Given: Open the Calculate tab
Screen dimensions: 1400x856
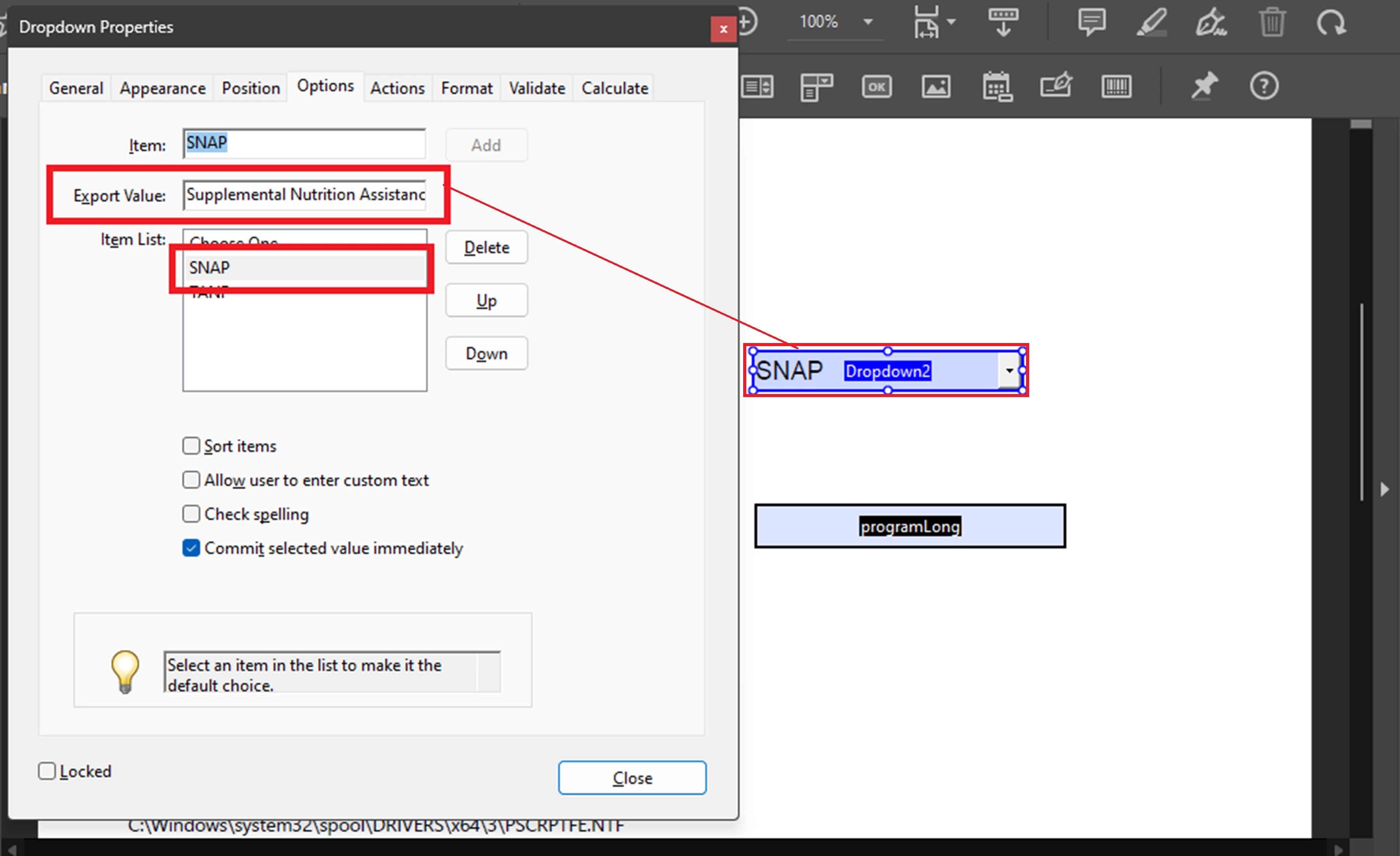Looking at the screenshot, I should click(x=614, y=89).
